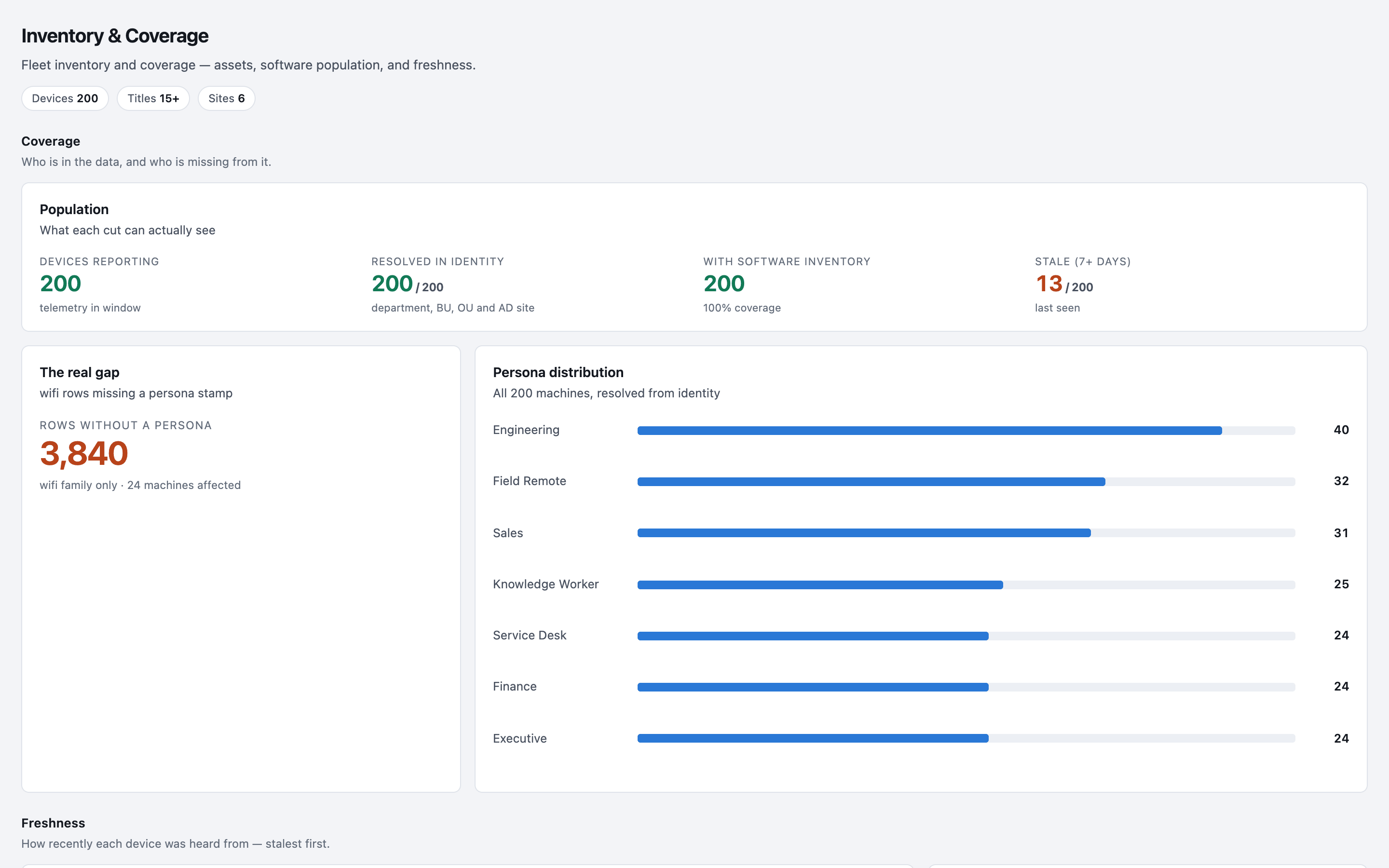The width and height of the screenshot is (1389, 868).
Task: Click the Sites 6 pill
Action: point(226,98)
